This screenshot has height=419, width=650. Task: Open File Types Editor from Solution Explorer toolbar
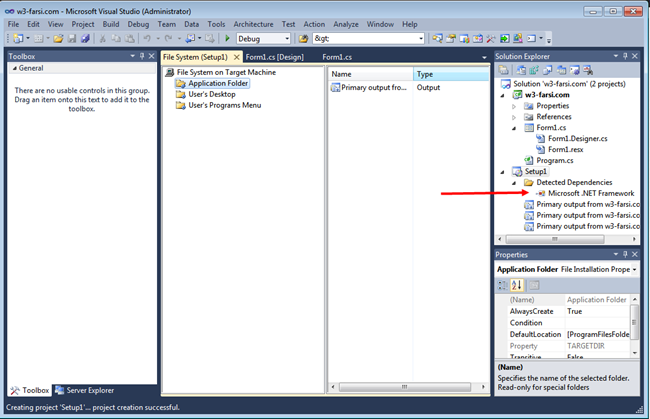pos(548,70)
